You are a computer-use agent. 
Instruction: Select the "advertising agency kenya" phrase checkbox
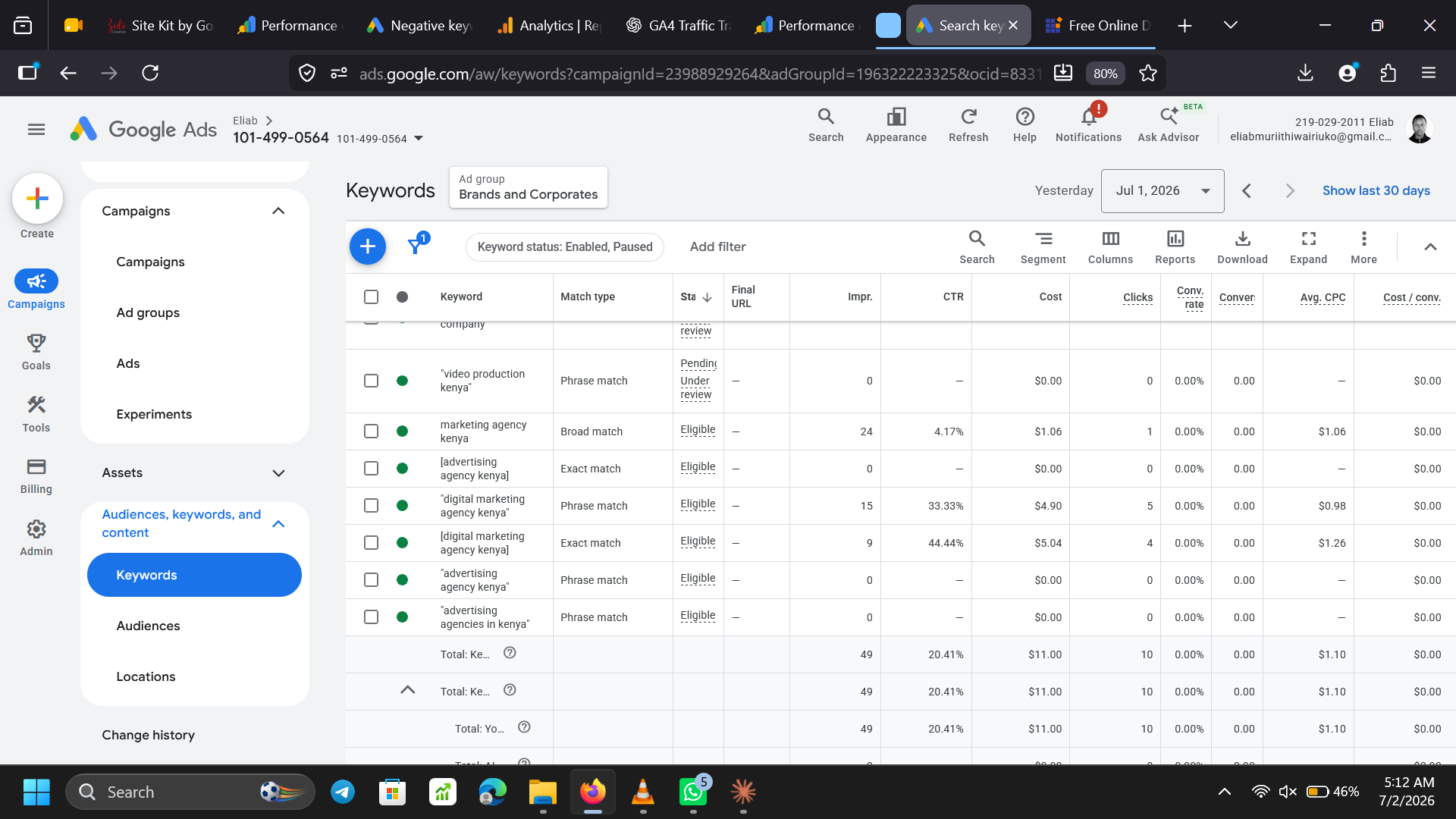[371, 580]
